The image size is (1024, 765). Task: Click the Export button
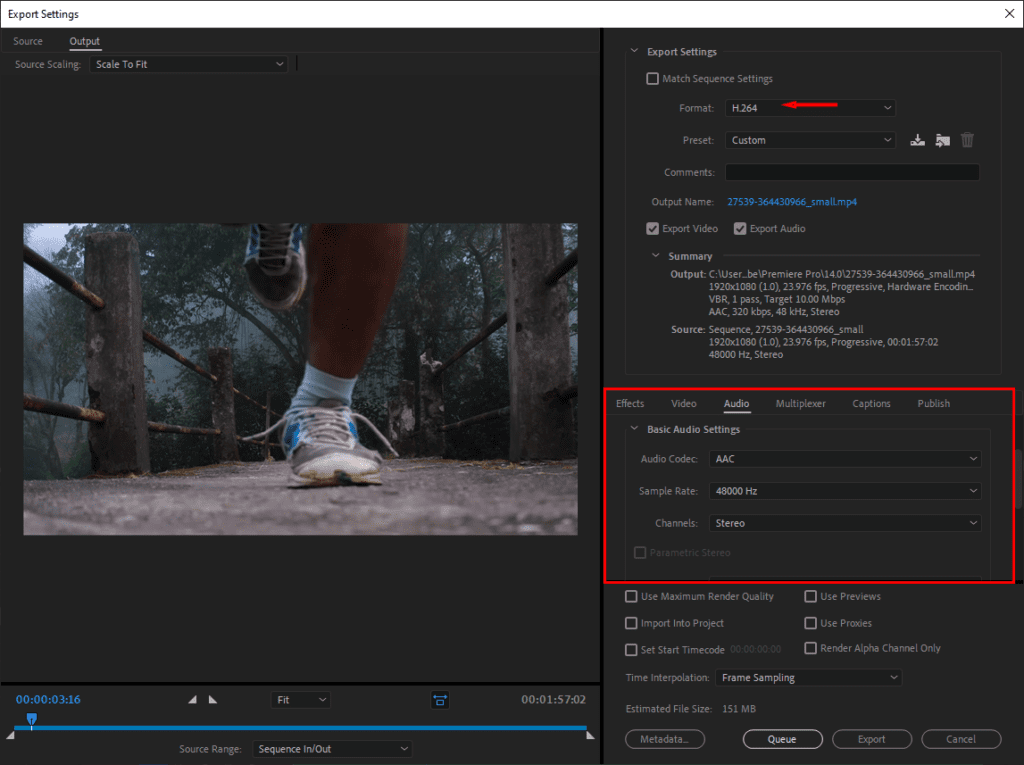[x=872, y=739]
